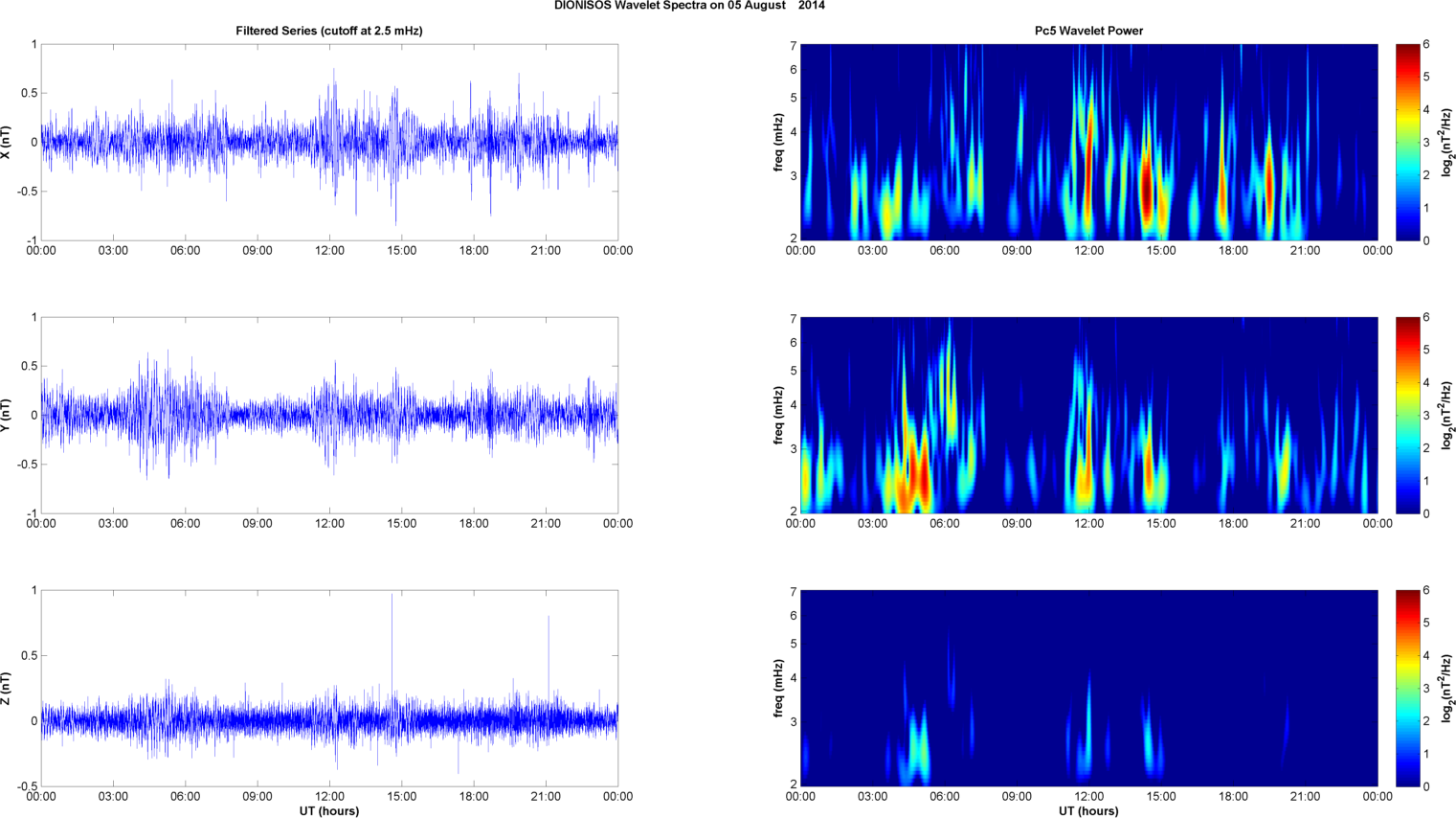Screen dimensions: 1456x818
Task: Click the colorbar beside the X wavelet spectrum
Action: click(1407, 142)
